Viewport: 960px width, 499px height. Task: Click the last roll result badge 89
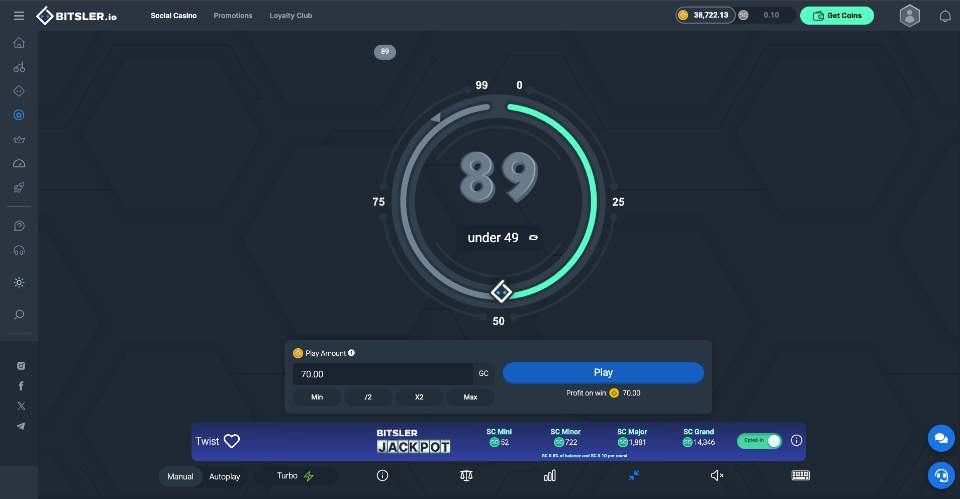pyautogui.click(x=384, y=52)
